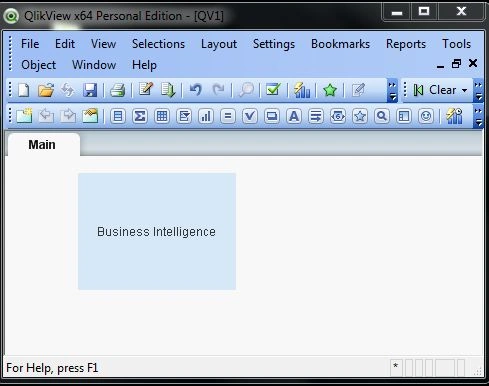
Task: Expand design toolbar overflow options
Action: point(478,117)
